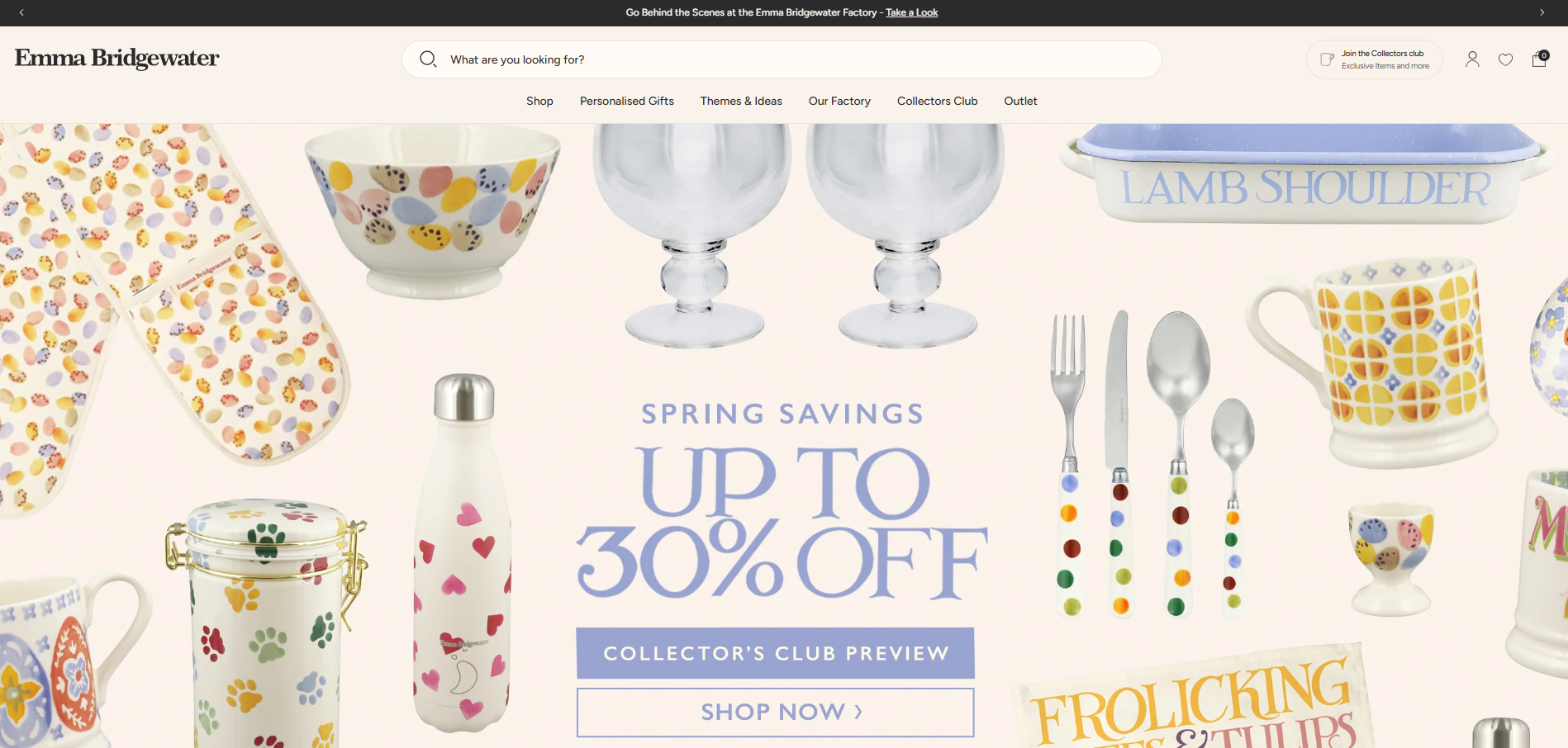Focus the 'What are you looking for?' search field

point(782,59)
